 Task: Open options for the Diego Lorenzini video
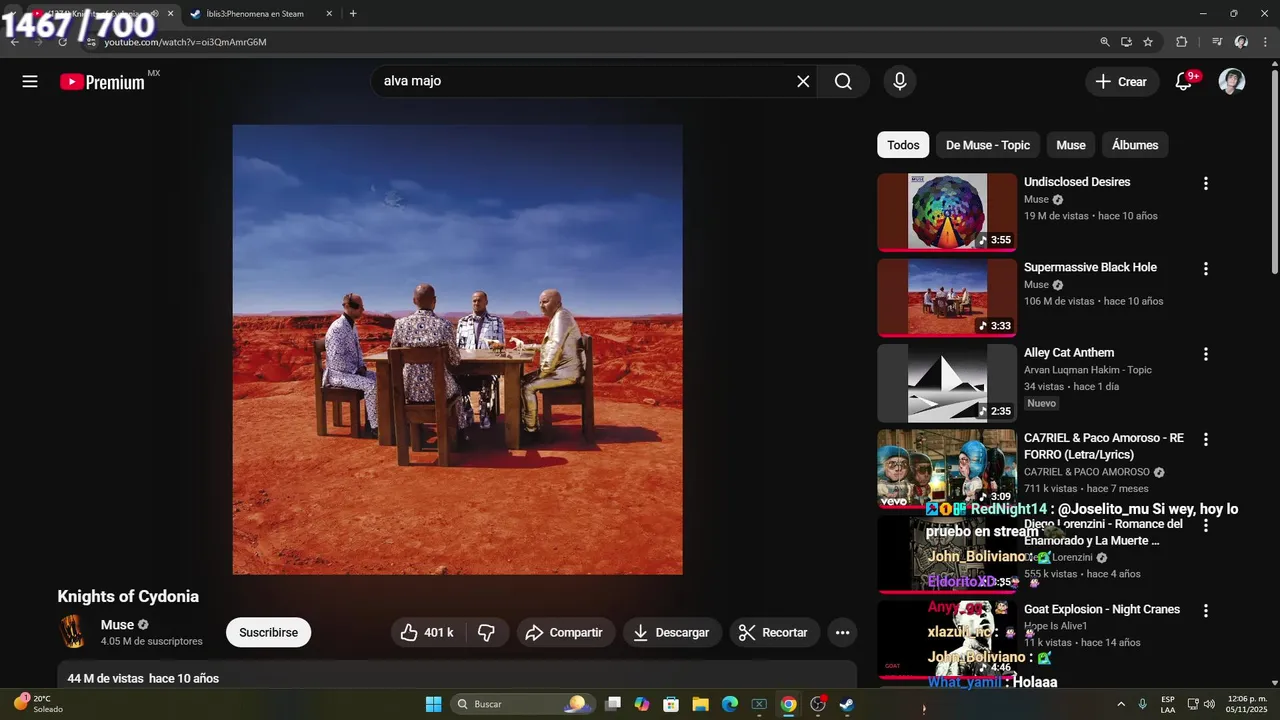tap(1206, 525)
